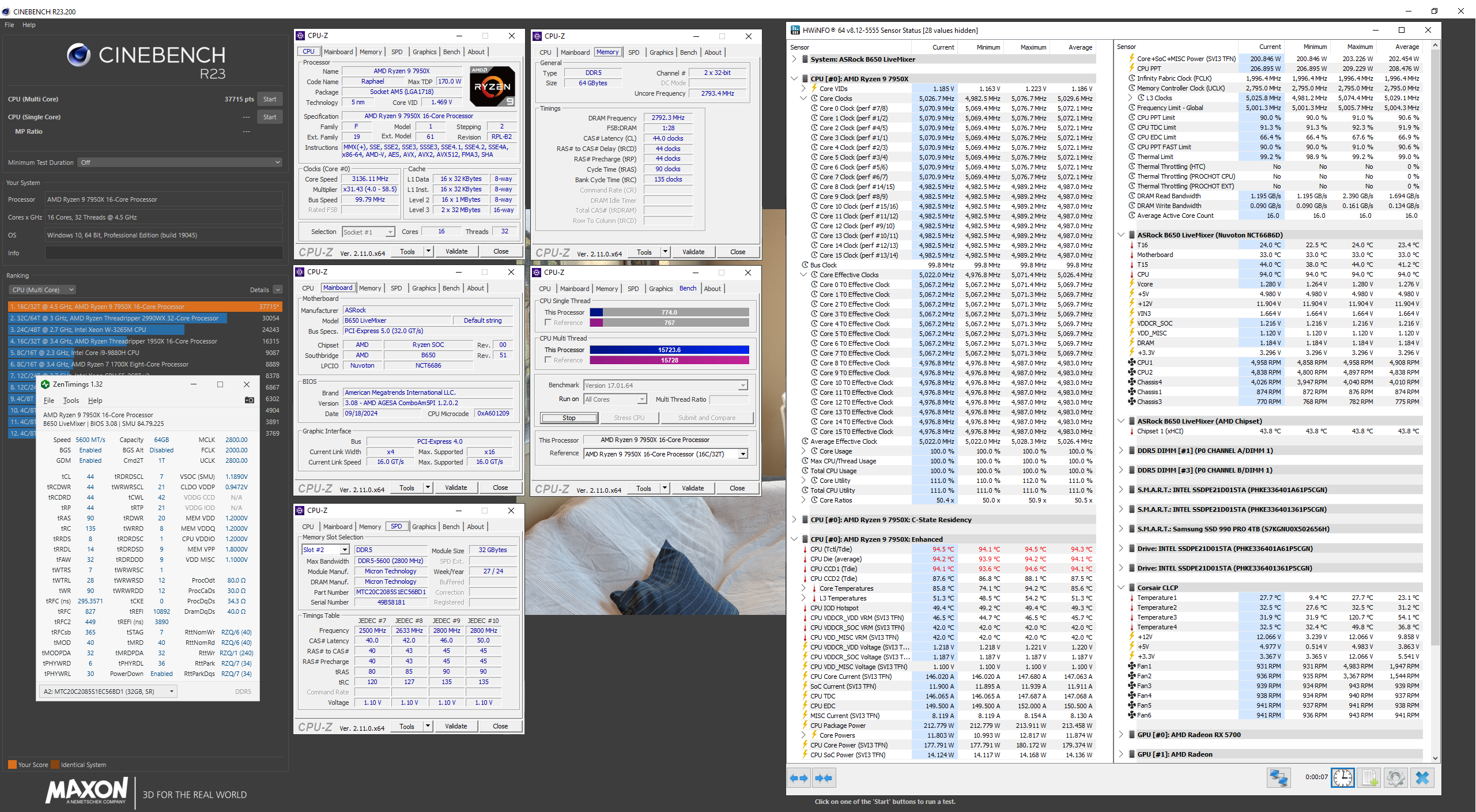Screen dimensions: 1476x812
Task: Enable the CPU Multi Thread Reference checkbox
Action: tap(548, 360)
